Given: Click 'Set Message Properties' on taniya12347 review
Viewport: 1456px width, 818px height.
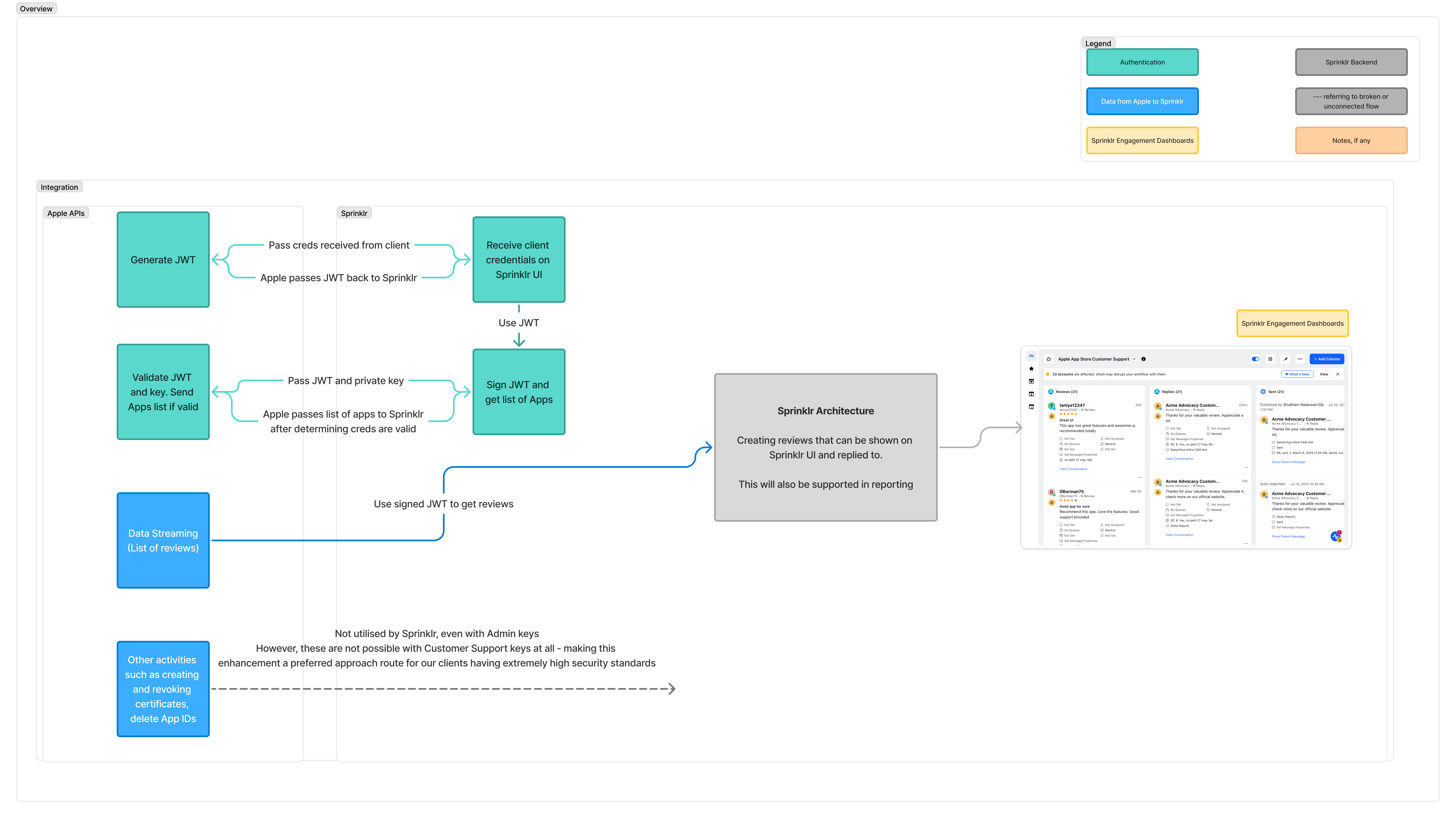Looking at the screenshot, I should [x=1079, y=455].
